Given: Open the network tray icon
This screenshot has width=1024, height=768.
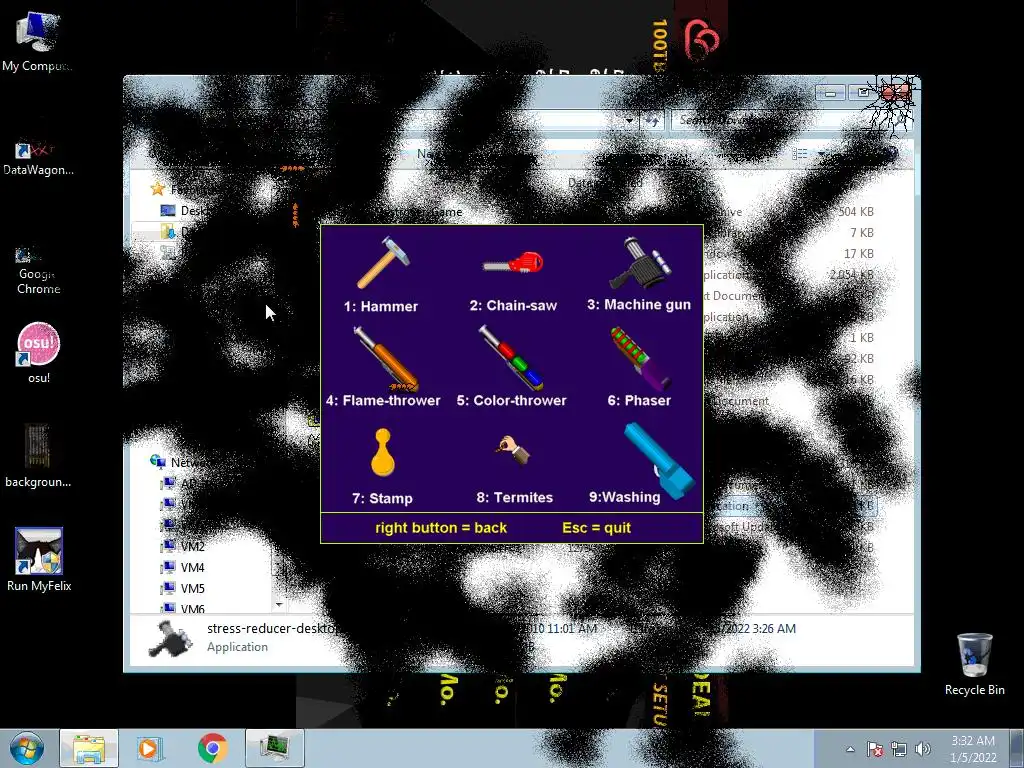Looking at the screenshot, I should pos(899,749).
